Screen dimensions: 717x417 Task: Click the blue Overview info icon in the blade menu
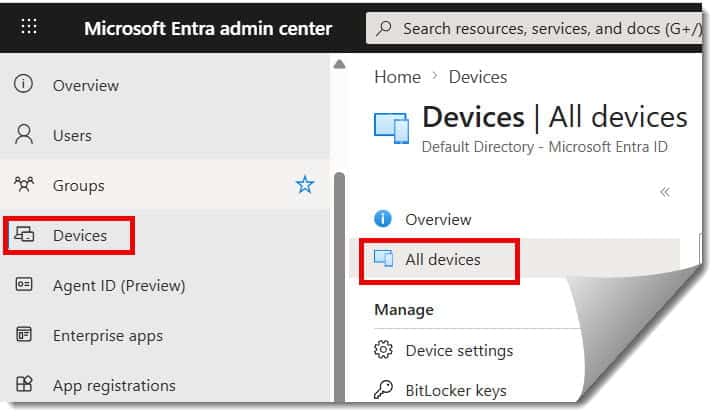click(383, 219)
